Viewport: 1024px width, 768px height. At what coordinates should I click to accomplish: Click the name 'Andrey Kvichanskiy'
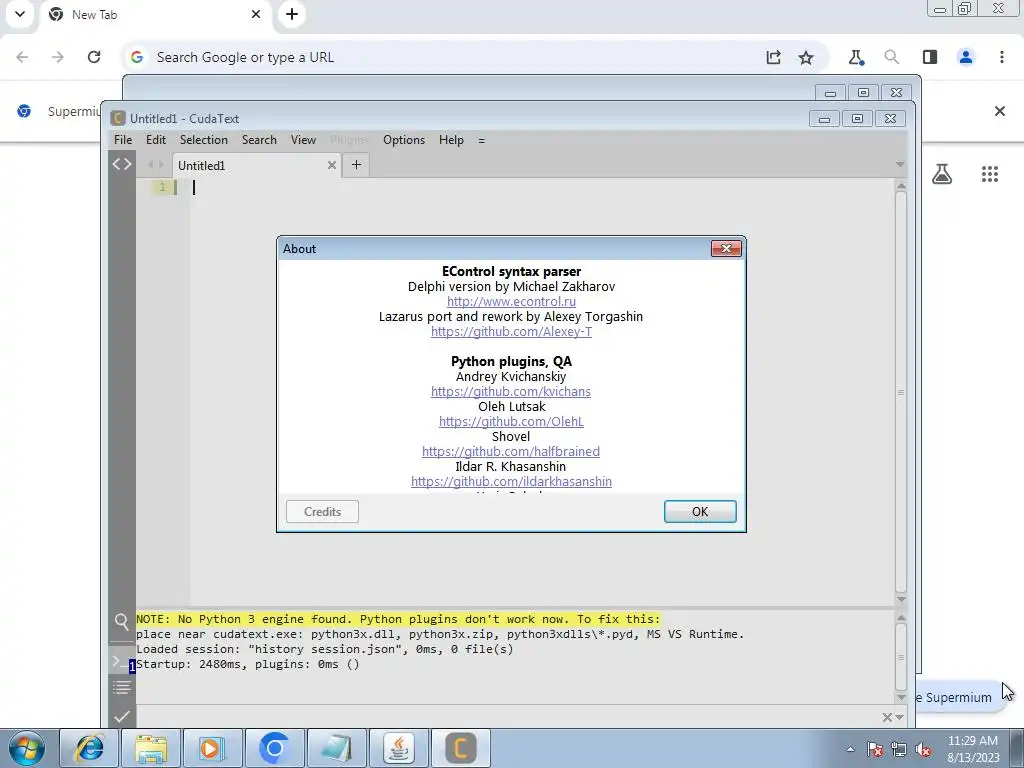coord(511,377)
